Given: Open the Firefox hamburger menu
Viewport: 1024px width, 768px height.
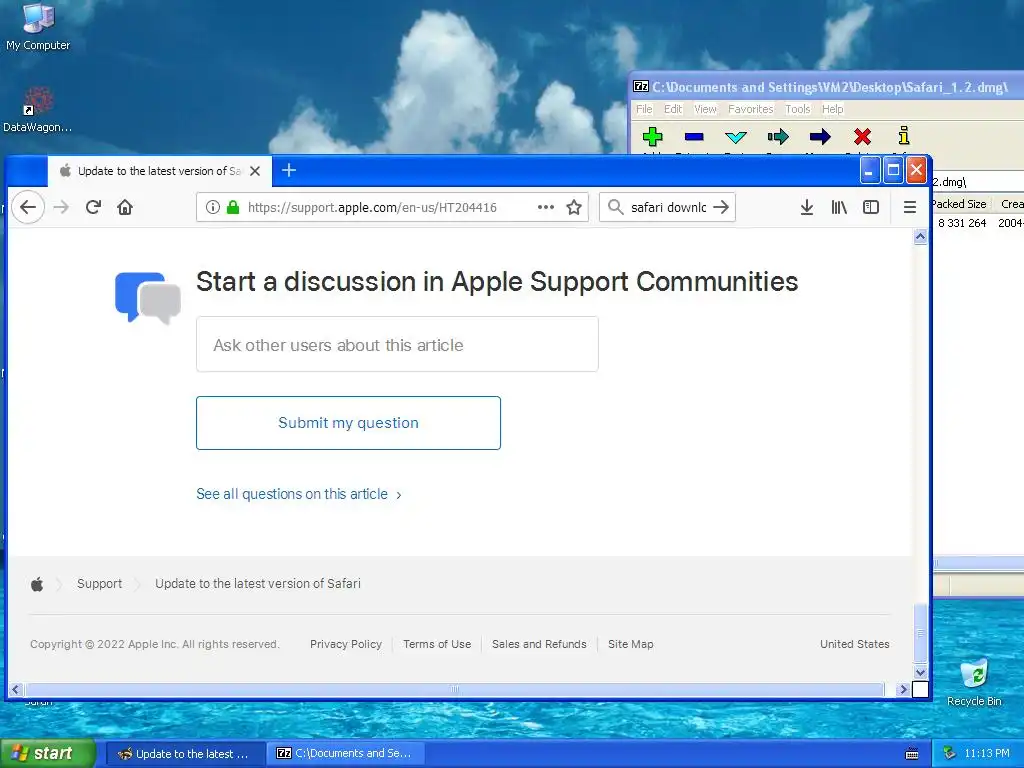Looking at the screenshot, I should pos(910,207).
